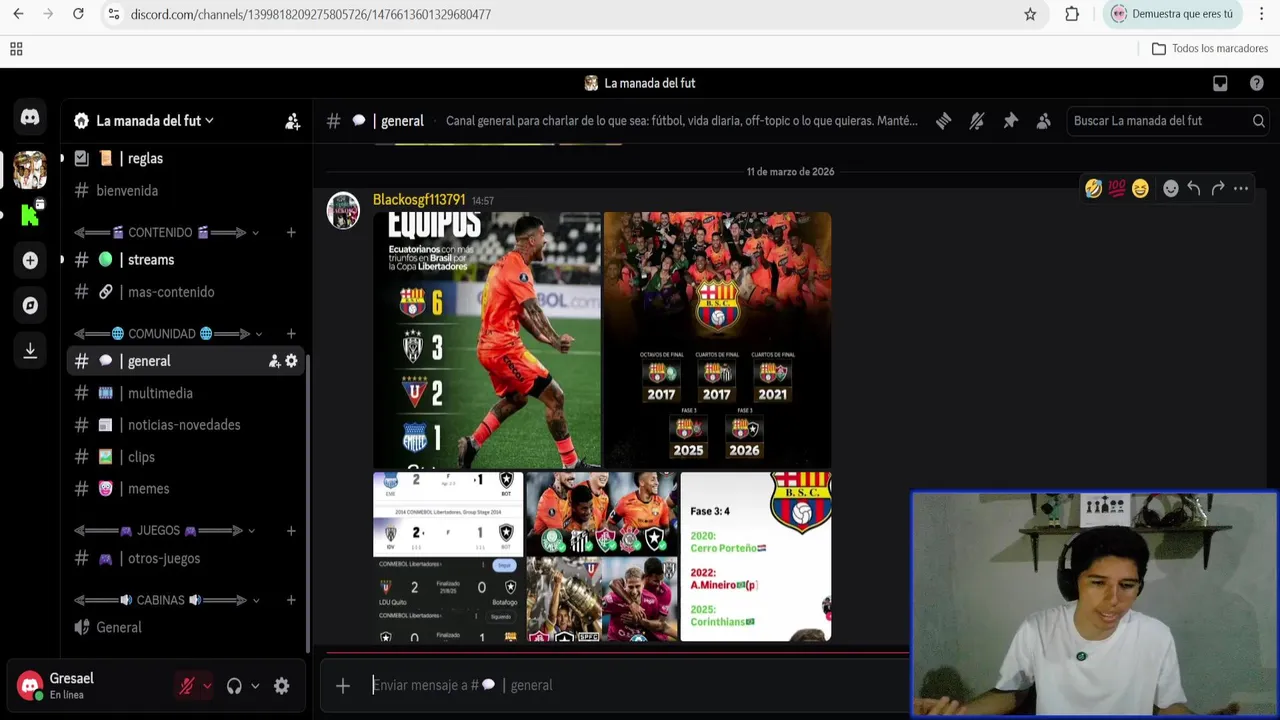1280x720 pixels.
Task: Show pinned messages icon
Action: [1010, 121]
